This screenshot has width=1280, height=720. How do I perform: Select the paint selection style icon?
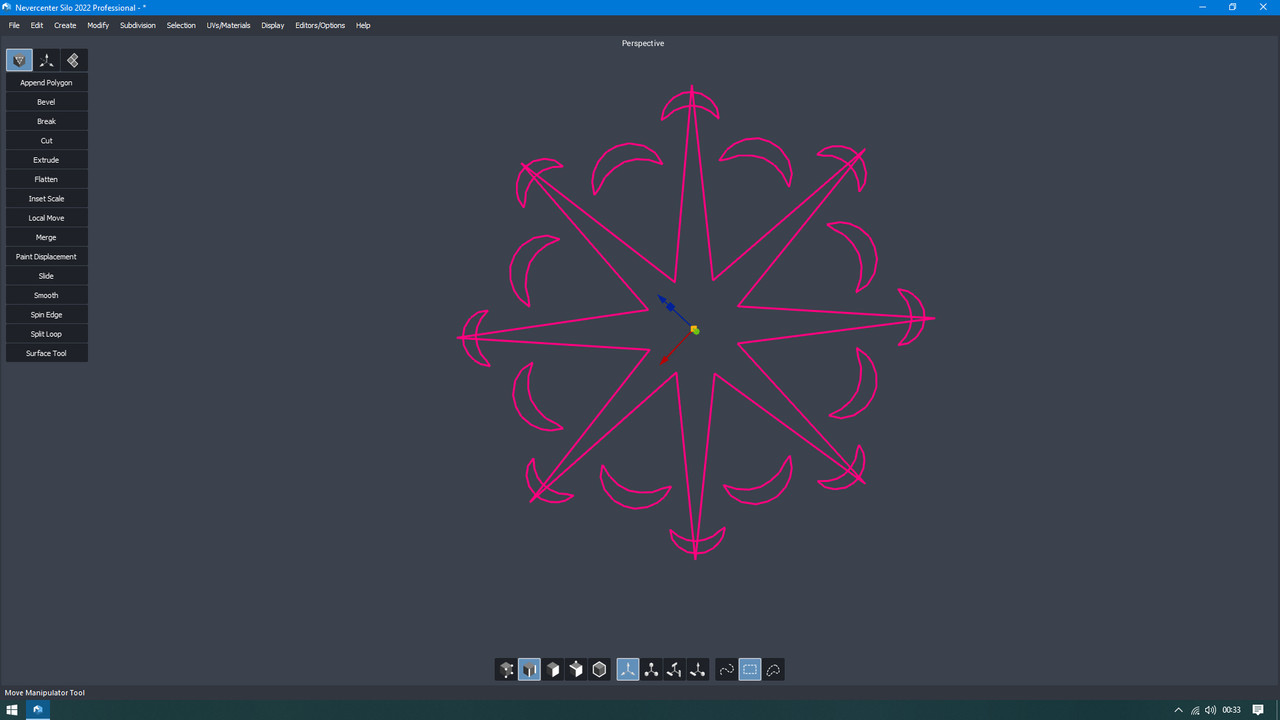tap(727, 670)
